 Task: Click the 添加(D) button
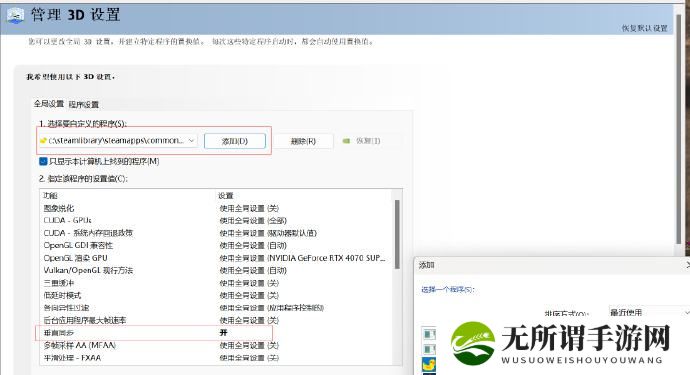[235, 141]
